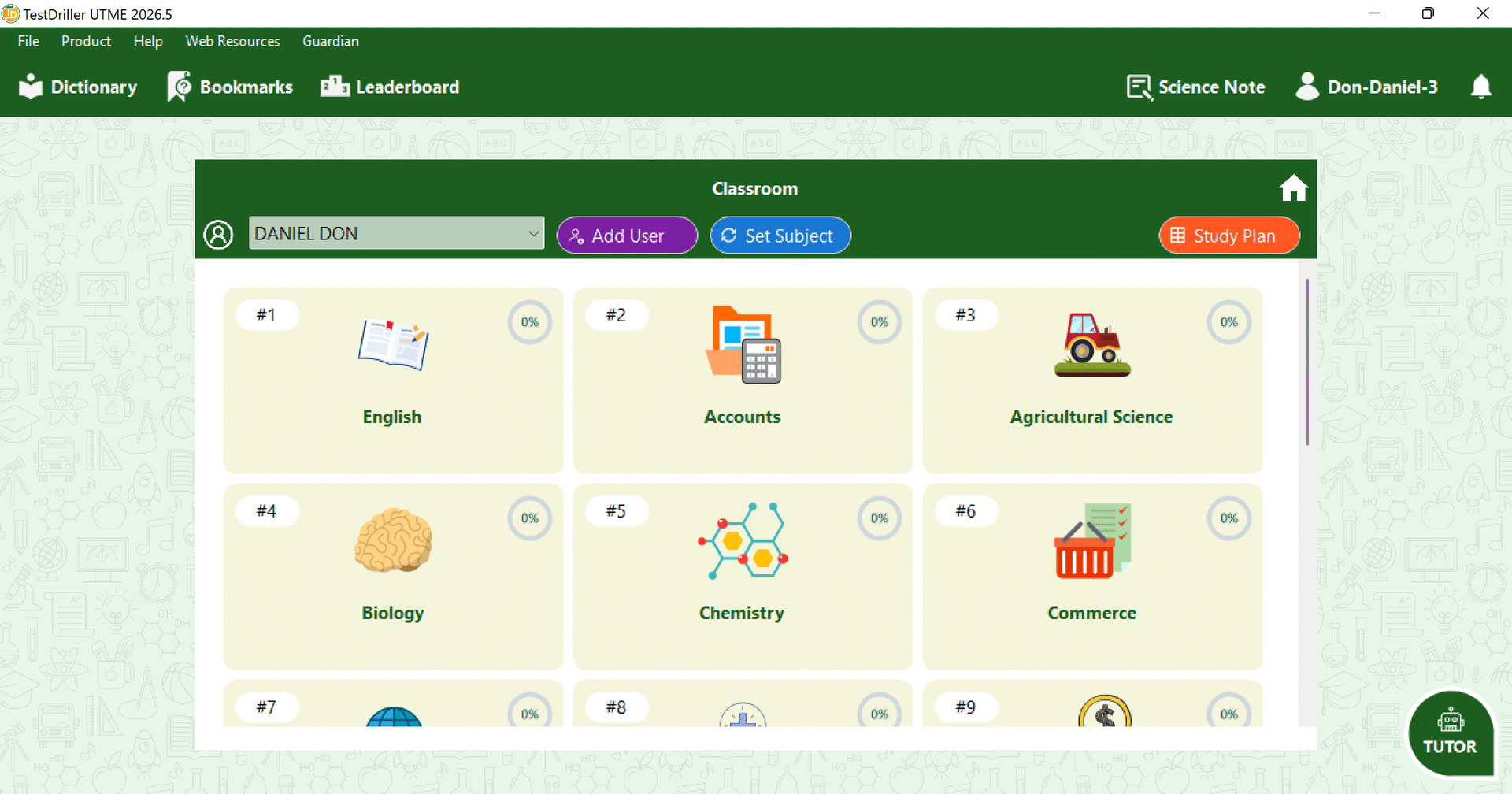
Task: Open the Product menu
Action: (x=86, y=41)
